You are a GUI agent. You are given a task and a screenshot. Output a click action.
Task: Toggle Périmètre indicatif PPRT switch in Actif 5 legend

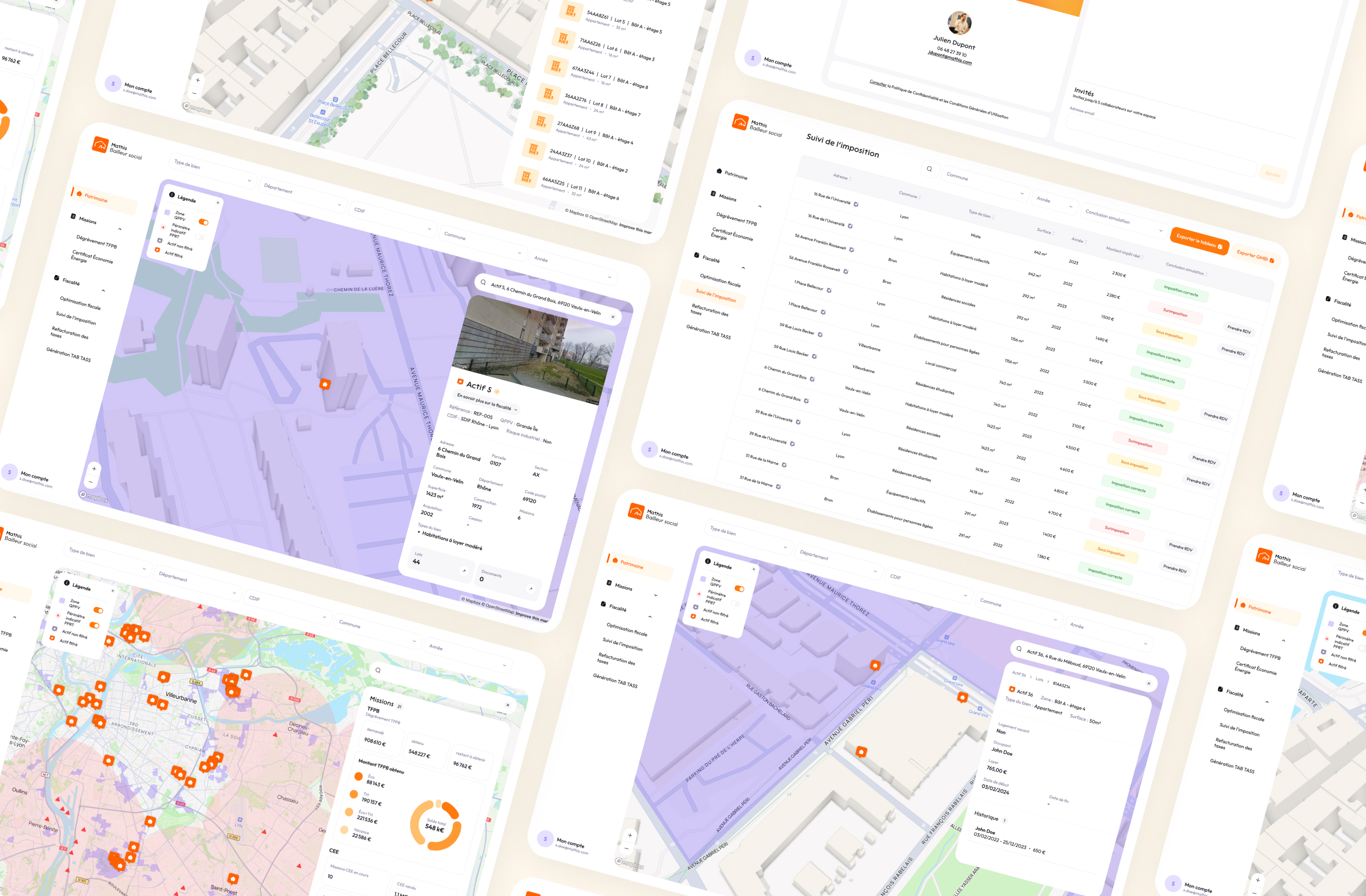(x=199, y=236)
